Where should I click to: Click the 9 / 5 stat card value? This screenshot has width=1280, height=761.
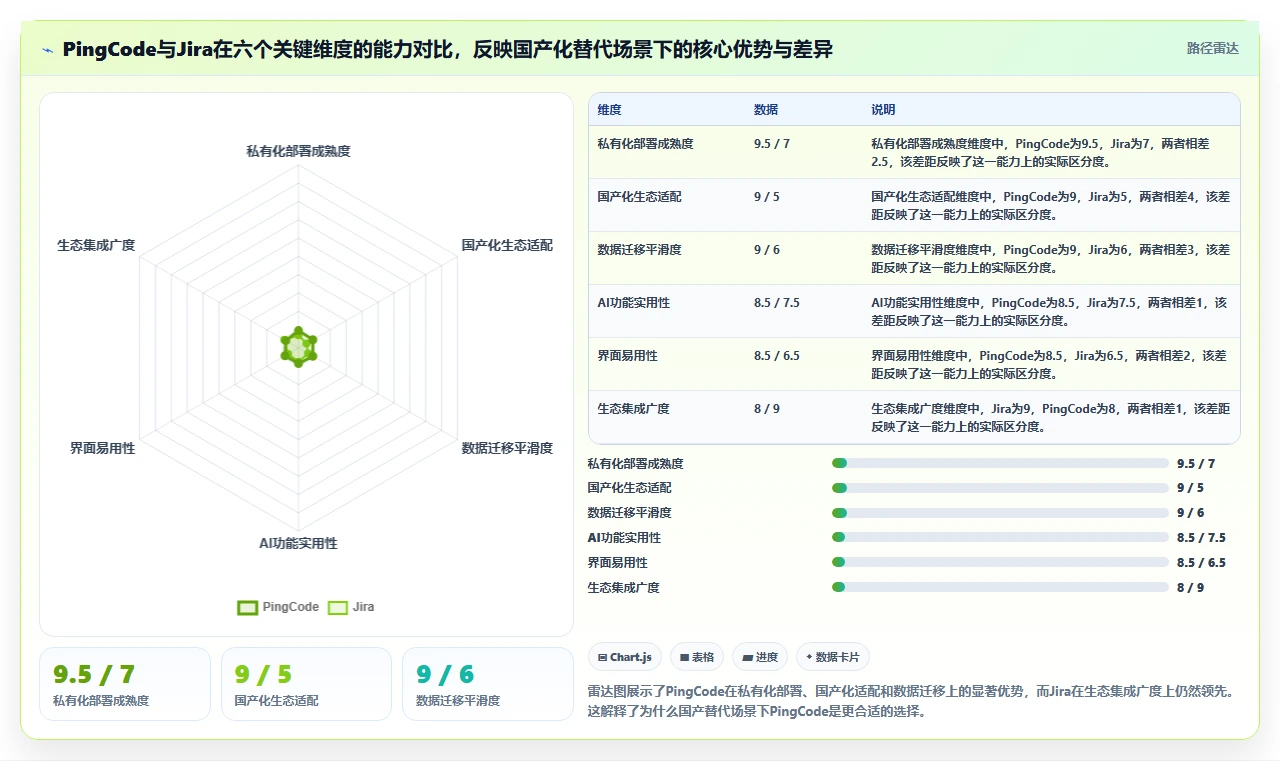(263, 674)
